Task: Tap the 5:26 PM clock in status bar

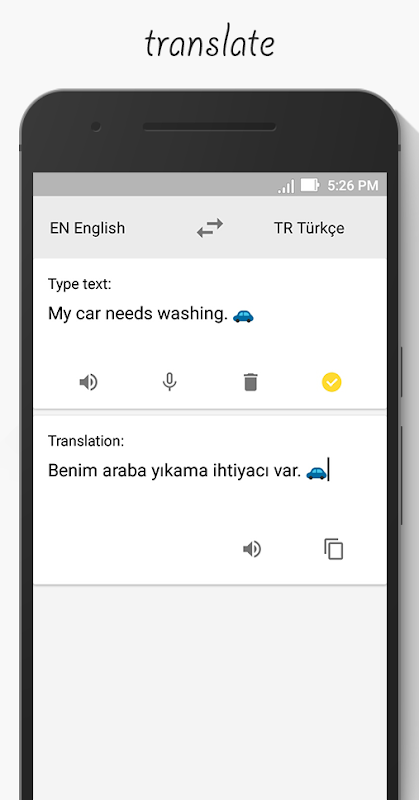Action: click(353, 185)
